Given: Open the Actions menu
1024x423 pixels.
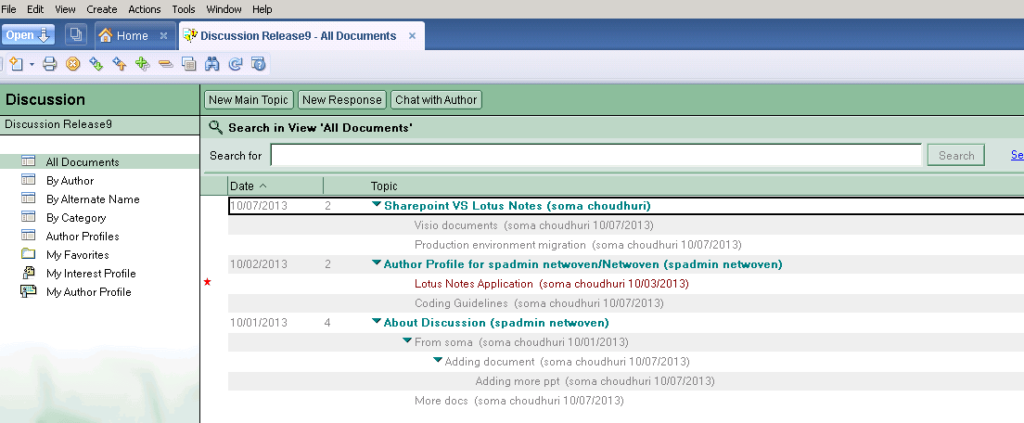Looking at the screenshot, I should click(x=144, y=9).
